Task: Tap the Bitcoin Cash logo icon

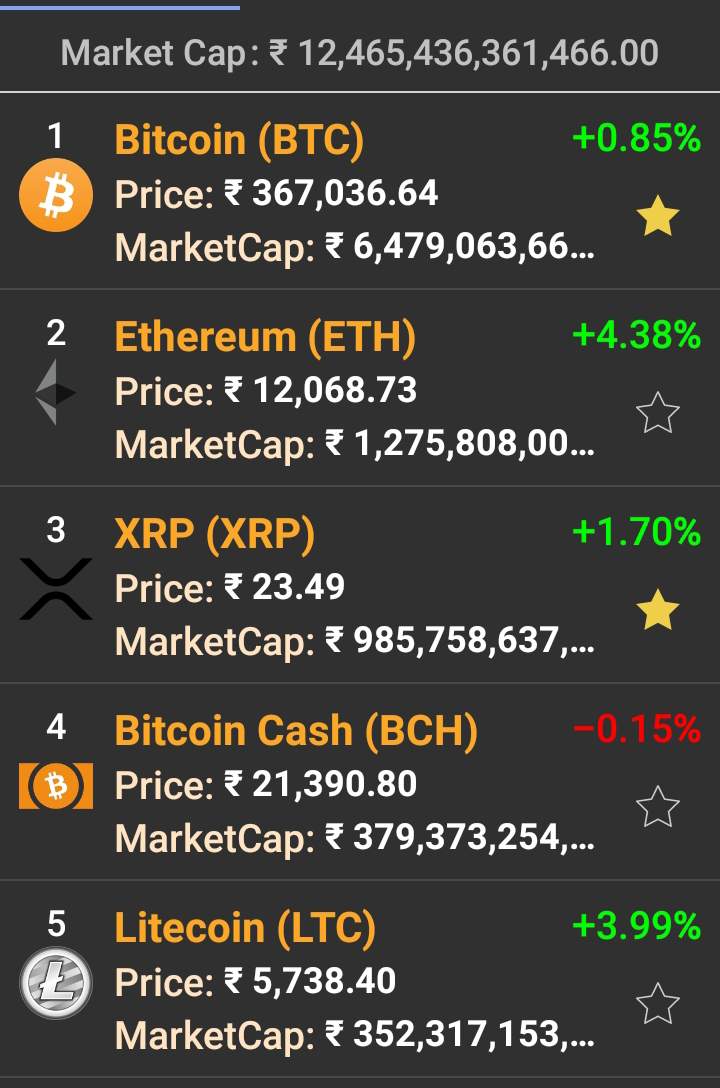Action: click(x=56, y=787)
